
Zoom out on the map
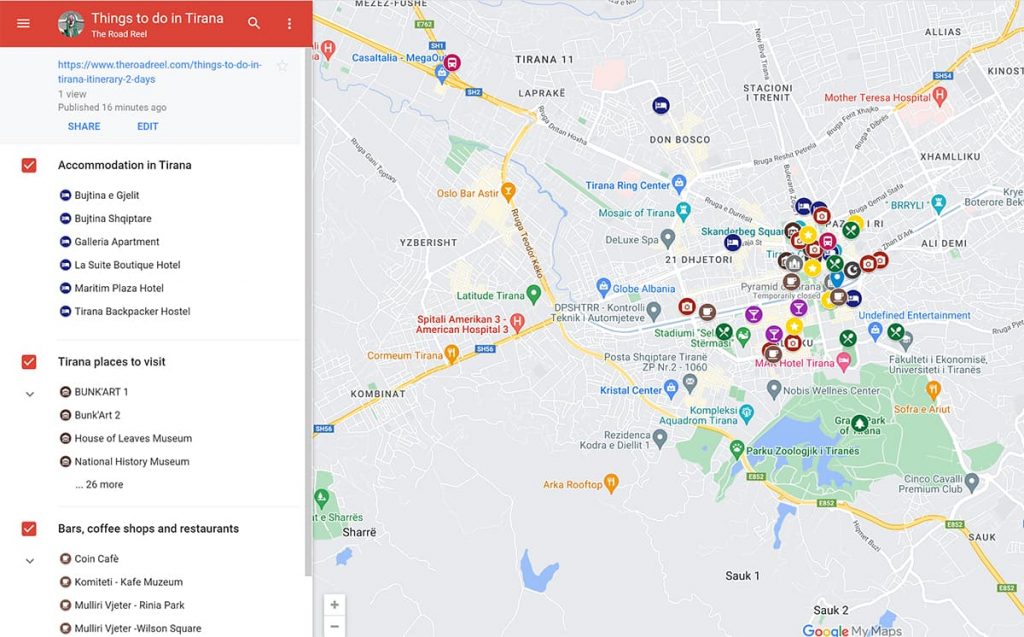pos(334,627)
